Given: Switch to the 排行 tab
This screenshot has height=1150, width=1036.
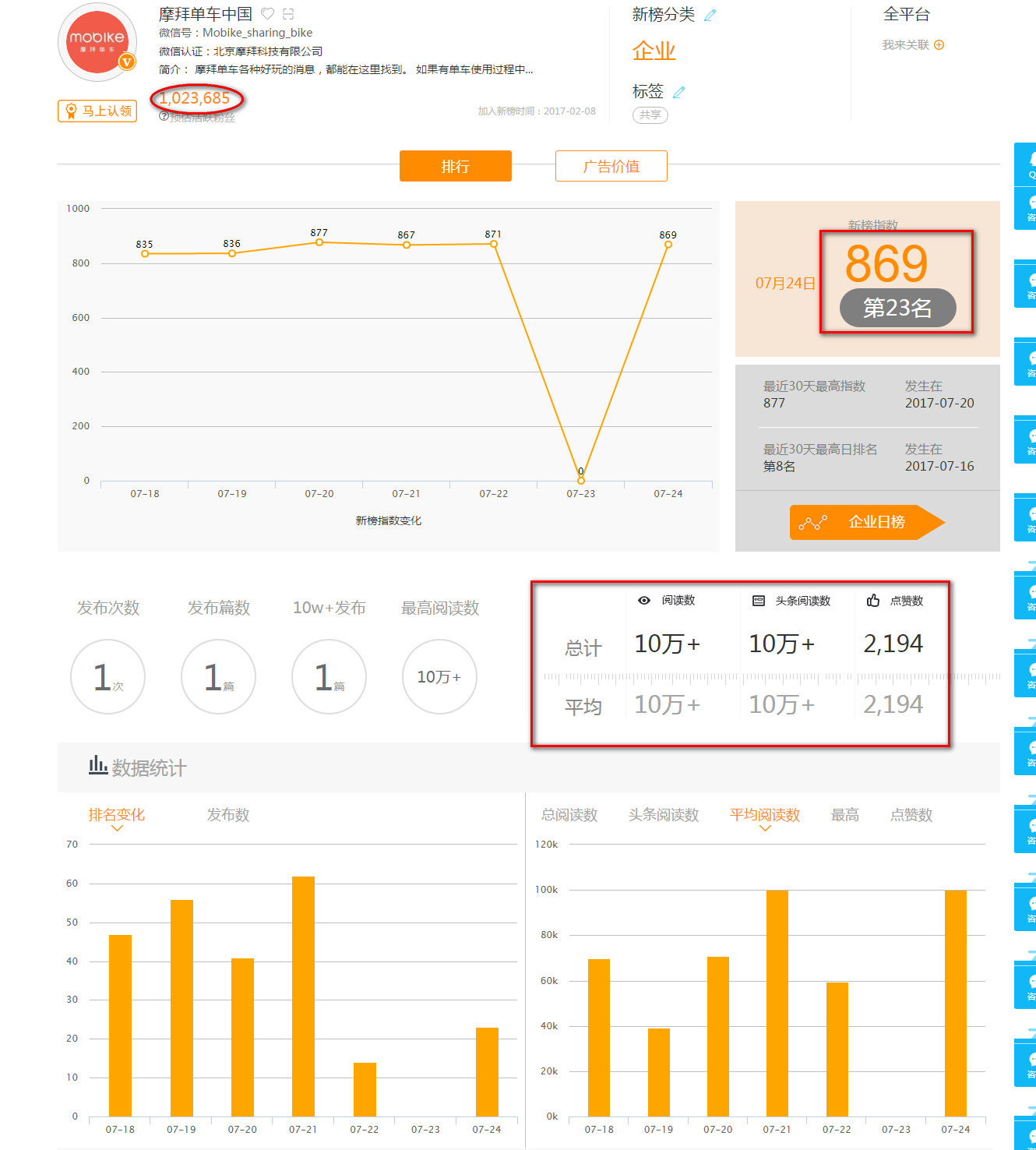Looking at the screenshot, I should point(456,166).
